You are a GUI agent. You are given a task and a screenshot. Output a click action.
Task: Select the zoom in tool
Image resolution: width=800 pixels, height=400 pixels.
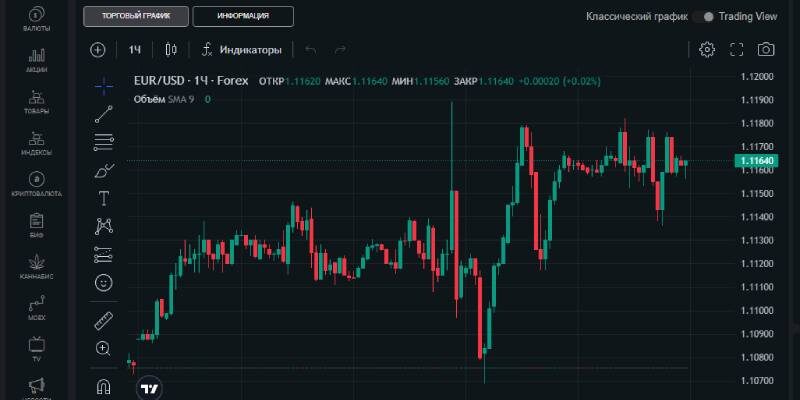[x=104, y=348]
